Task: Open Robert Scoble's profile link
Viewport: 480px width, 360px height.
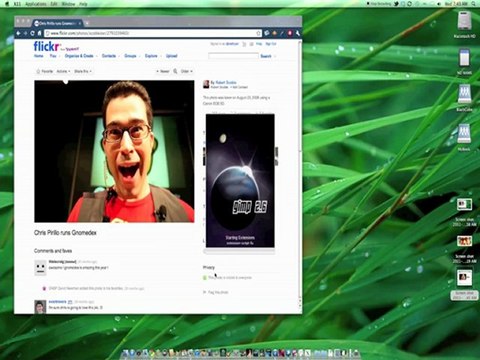Action: point(226,82)
